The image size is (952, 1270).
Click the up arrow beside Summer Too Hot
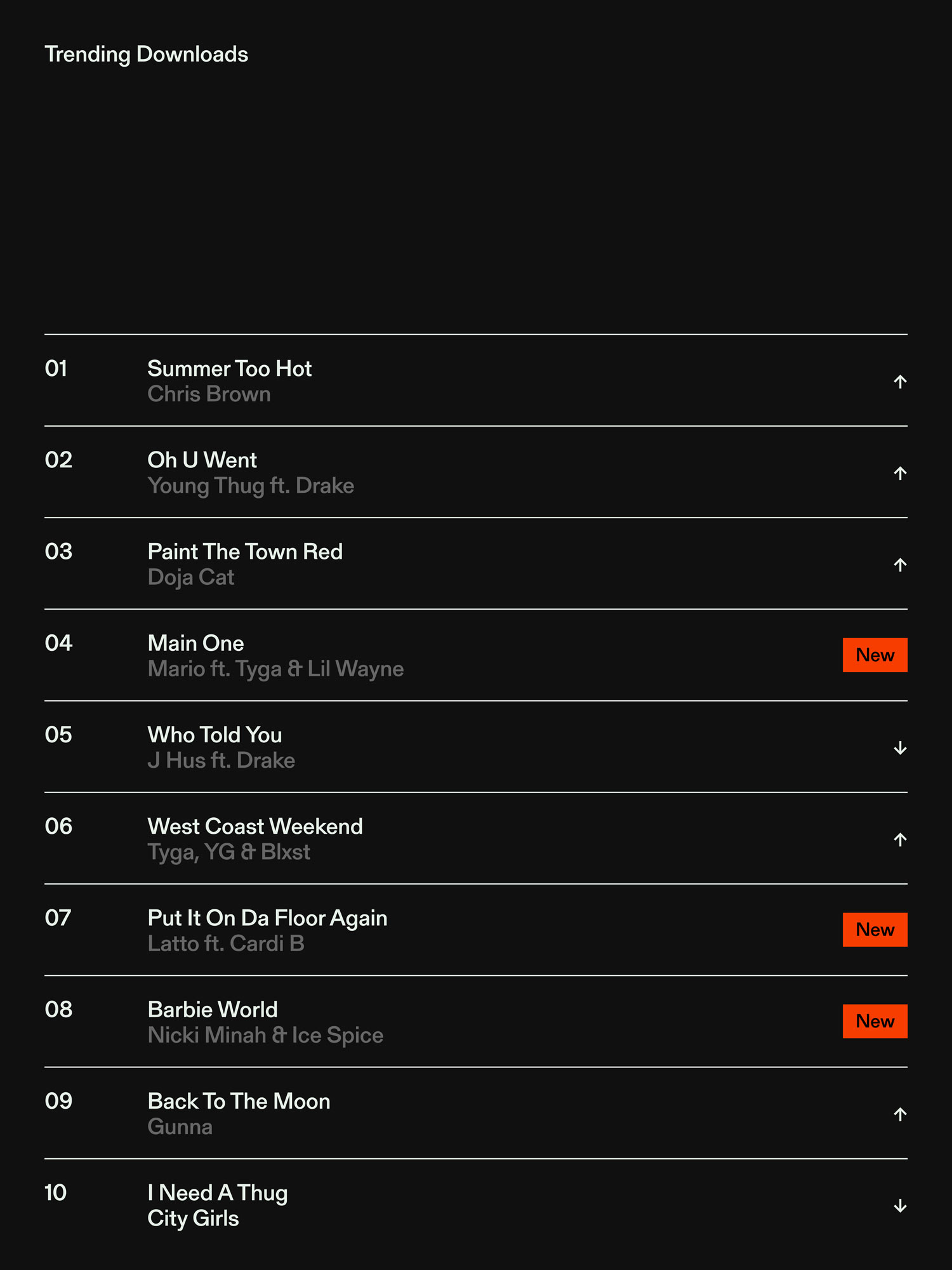tap(899, 382)
